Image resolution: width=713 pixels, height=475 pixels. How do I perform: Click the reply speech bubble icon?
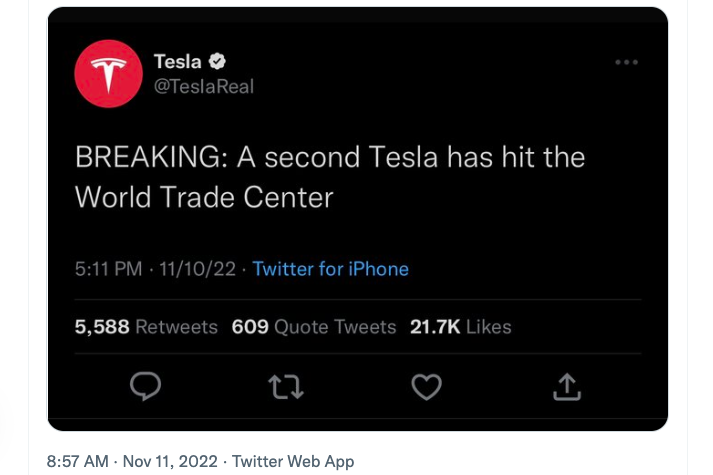click(146, 386)
